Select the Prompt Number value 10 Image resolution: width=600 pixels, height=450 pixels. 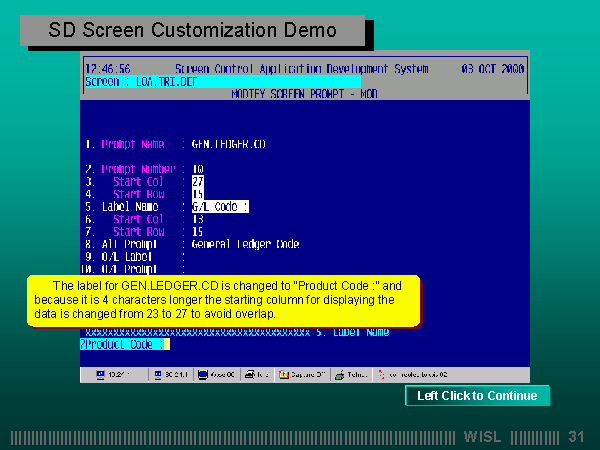click(x=197, y=169)
